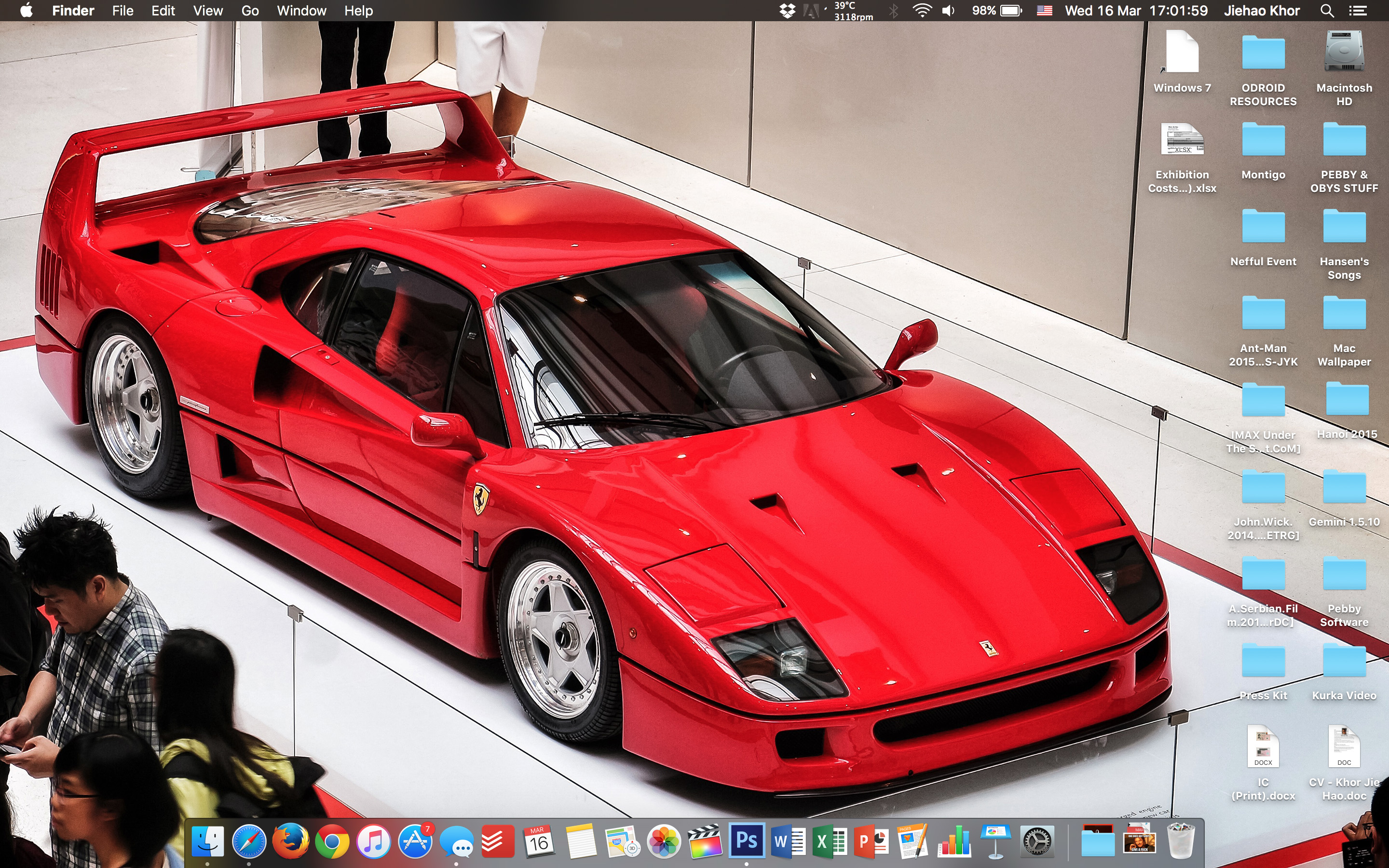Open the Go menu

pos(250,10)
